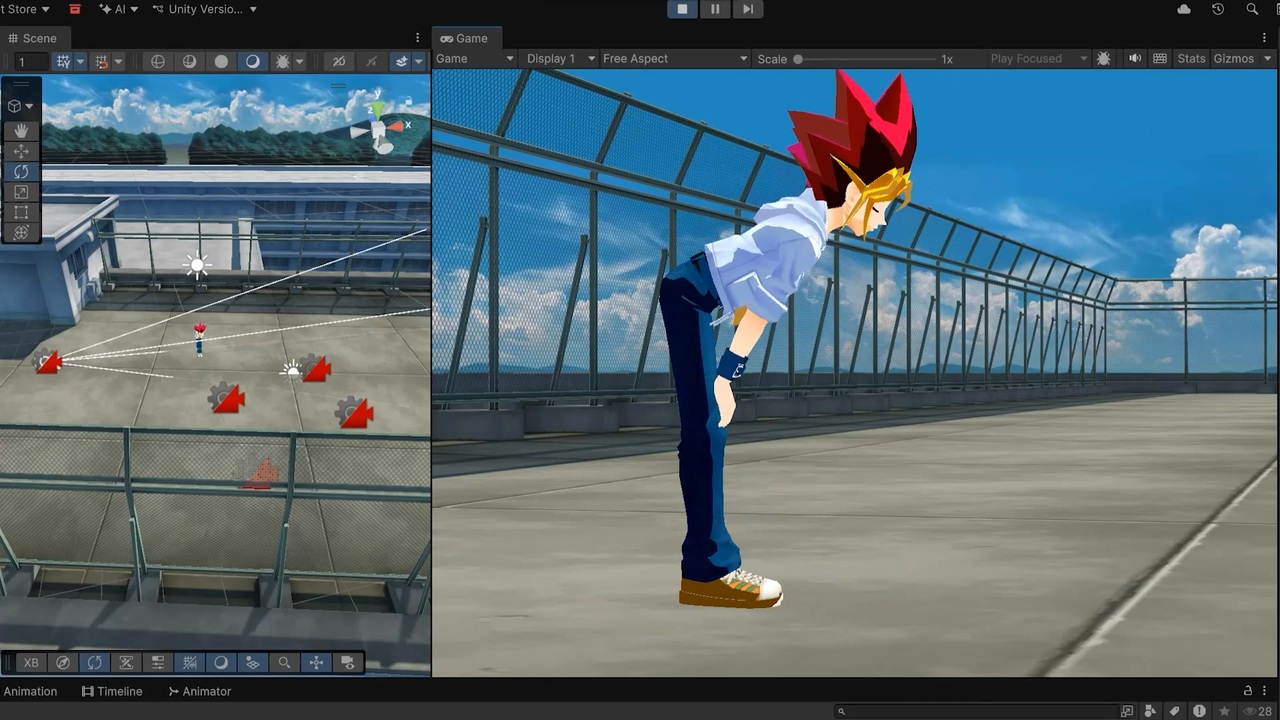The width and height of the screenshot is (1280, 720).
Task: Open the undo history icon
Action: [x=1218, y=9]
